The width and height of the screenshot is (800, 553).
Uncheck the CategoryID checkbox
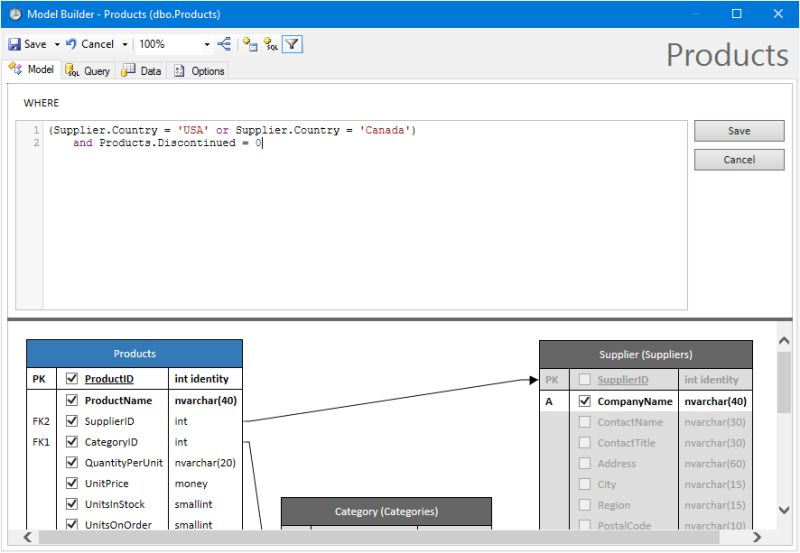pyautogui.click(x=72, y=441)
